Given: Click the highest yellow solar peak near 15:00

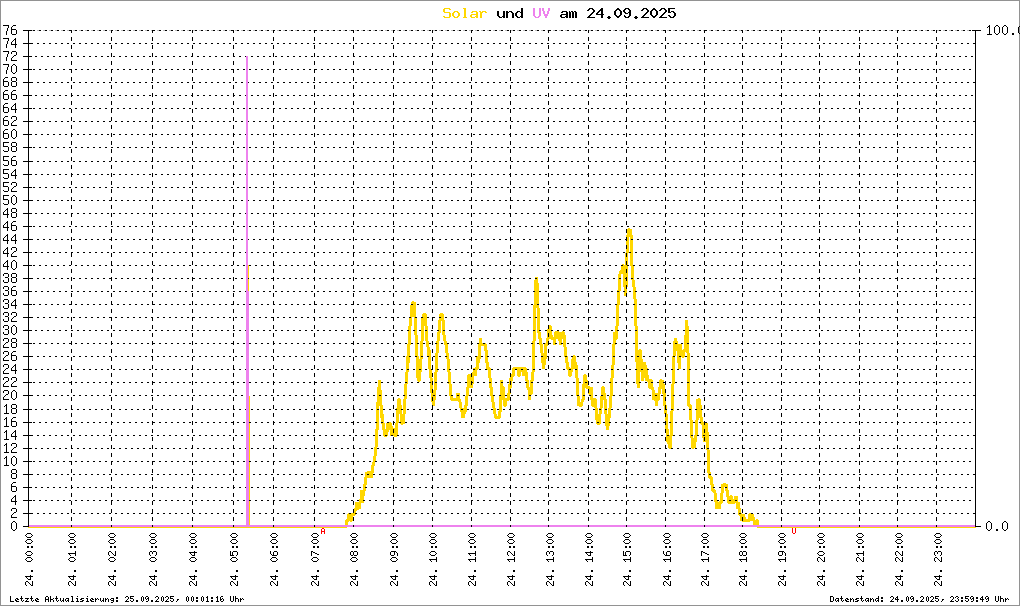Looking at the screenshot, I should pos(628,231).
